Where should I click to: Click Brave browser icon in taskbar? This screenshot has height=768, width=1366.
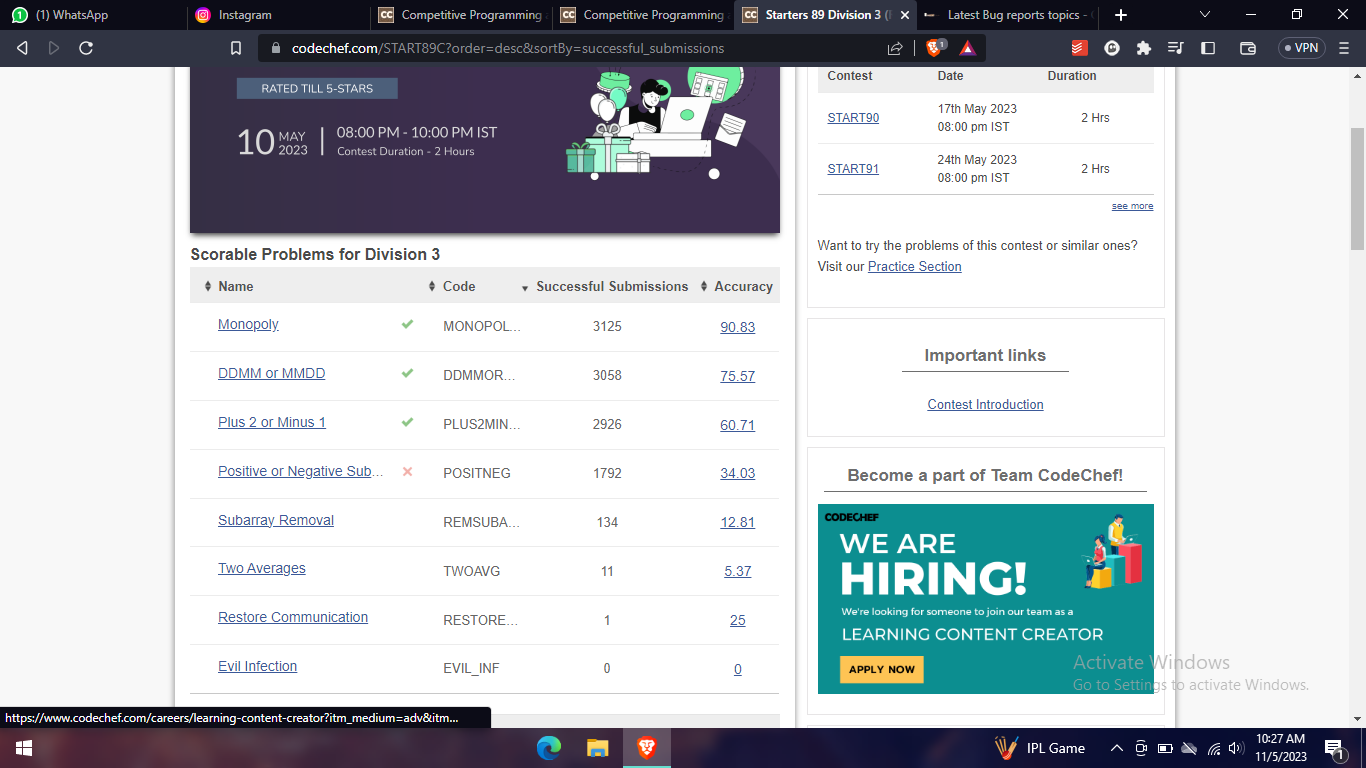(646, 748)
